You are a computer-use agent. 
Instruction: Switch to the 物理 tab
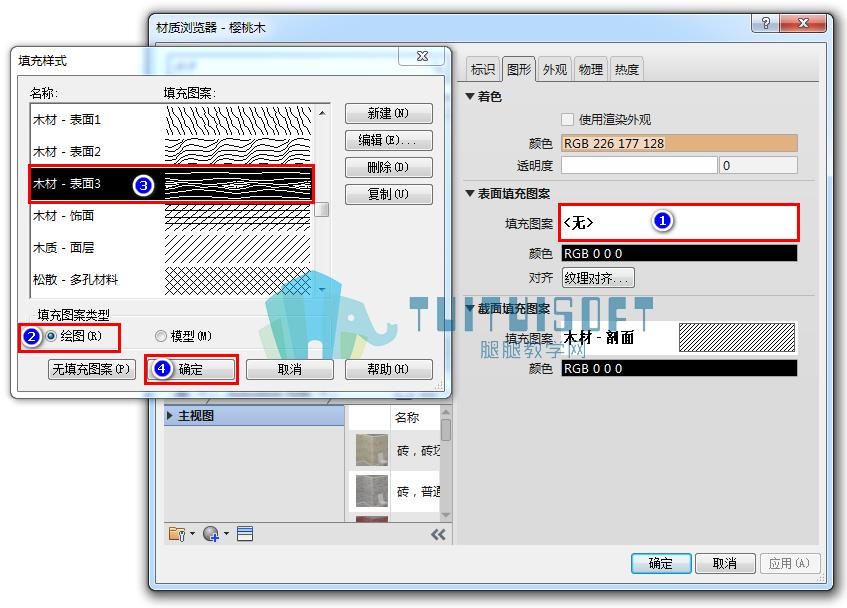click(x=590, y=70)
